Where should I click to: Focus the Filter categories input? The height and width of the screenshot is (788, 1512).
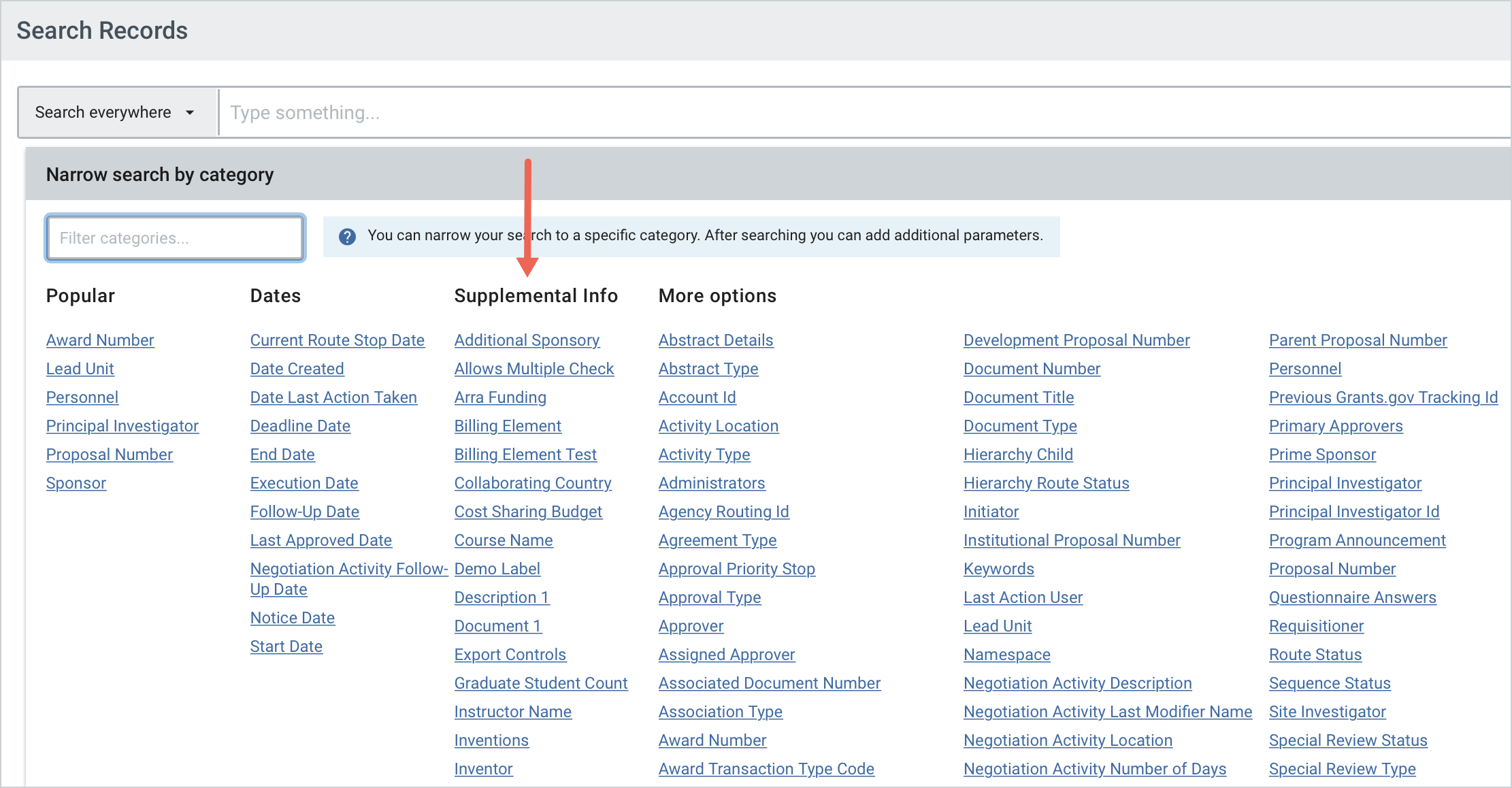[x=176, y=238]
